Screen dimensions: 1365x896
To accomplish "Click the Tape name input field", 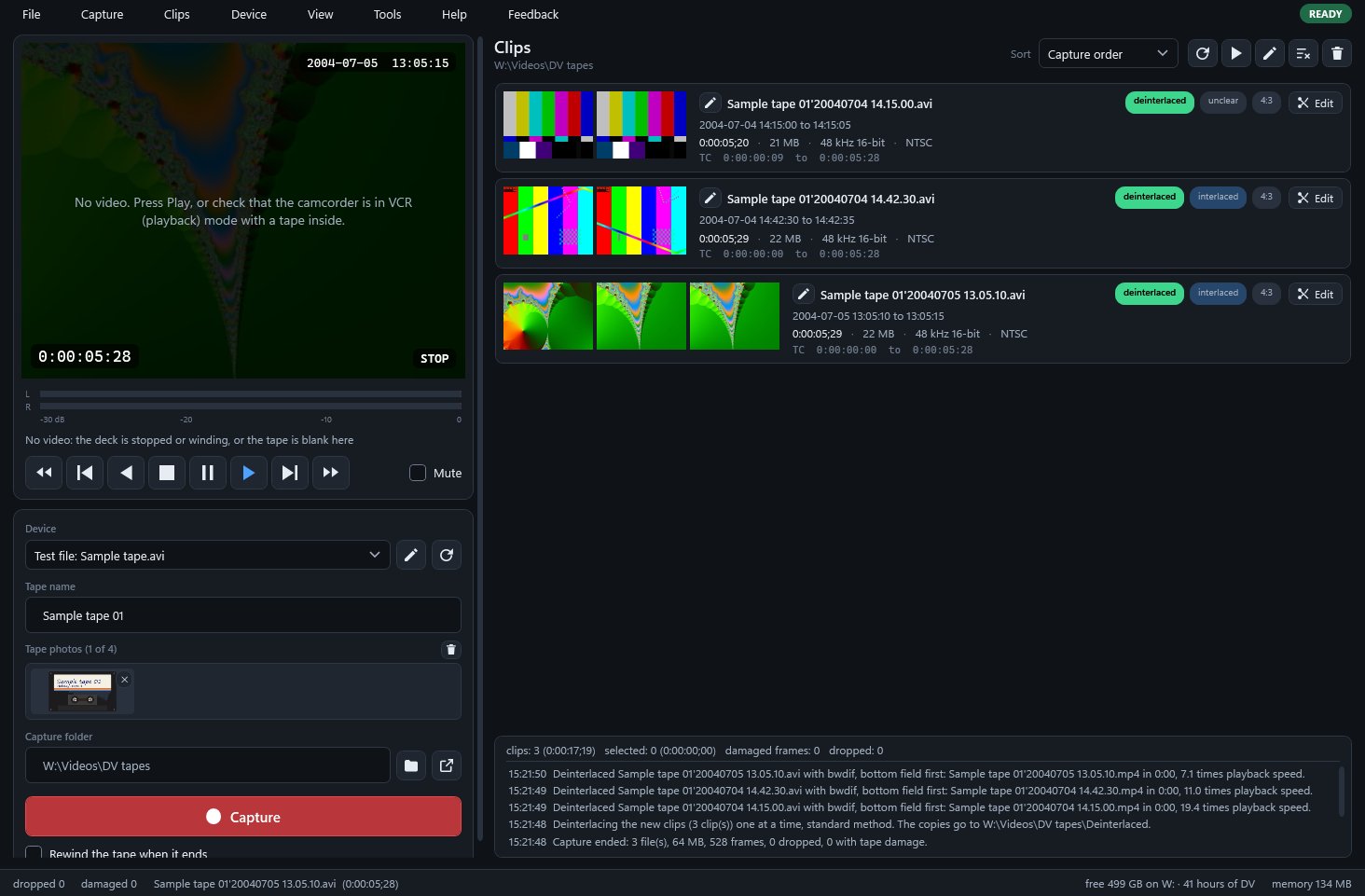I will click(x=243, y=615).
